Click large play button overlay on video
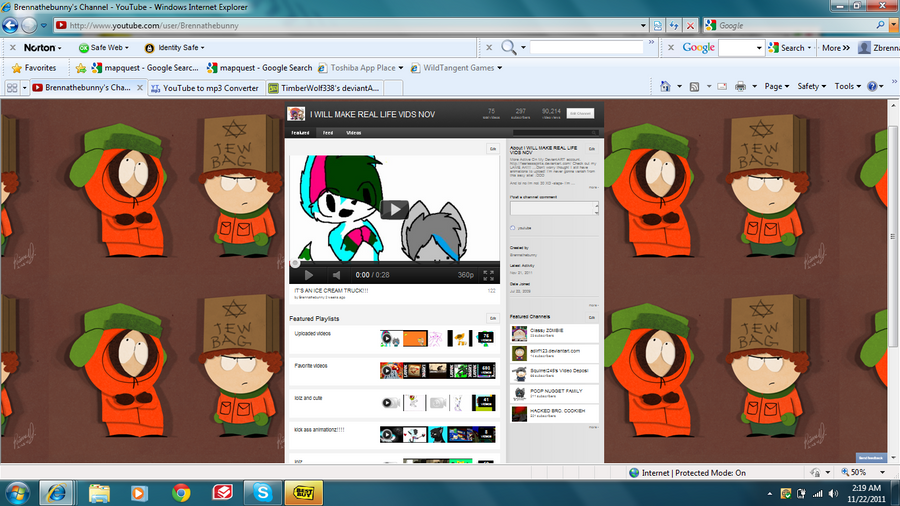The height and width of the screenshot is (506, 900). pos(394,209)
